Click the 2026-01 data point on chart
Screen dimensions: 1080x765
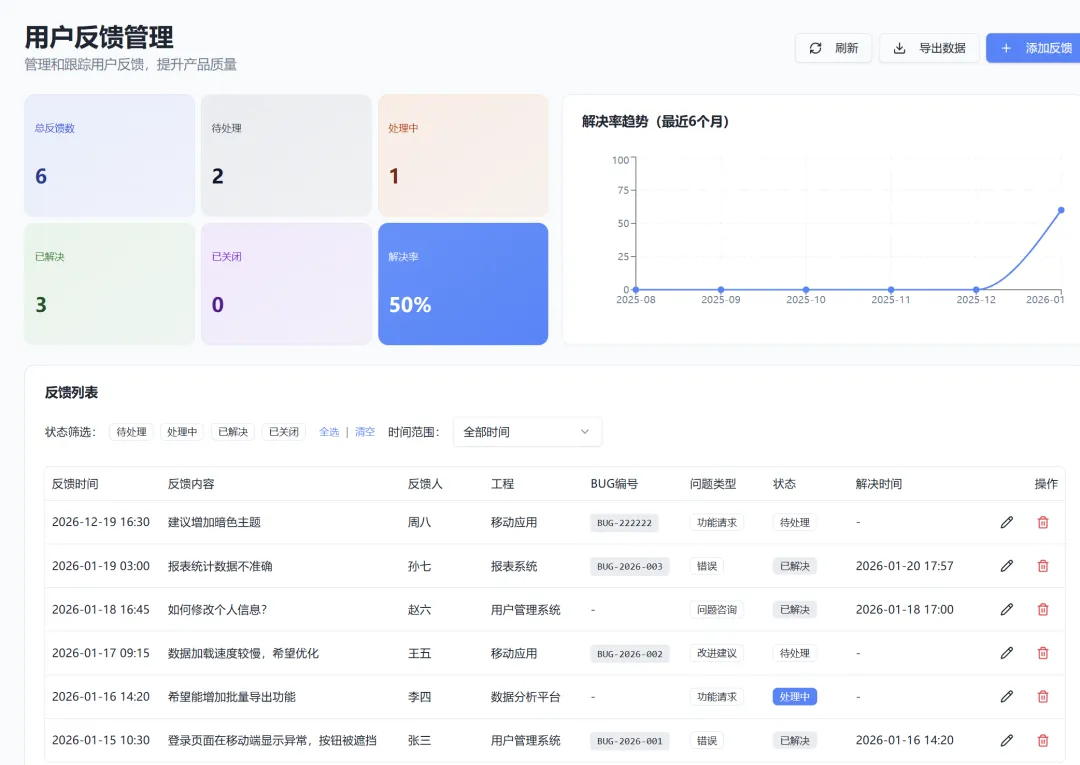[x=1061, y=210]
